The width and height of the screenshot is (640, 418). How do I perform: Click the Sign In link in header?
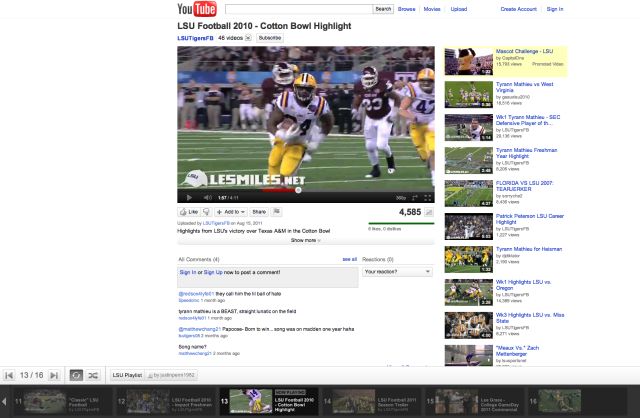pyautogui.click(x=555, y=9)
